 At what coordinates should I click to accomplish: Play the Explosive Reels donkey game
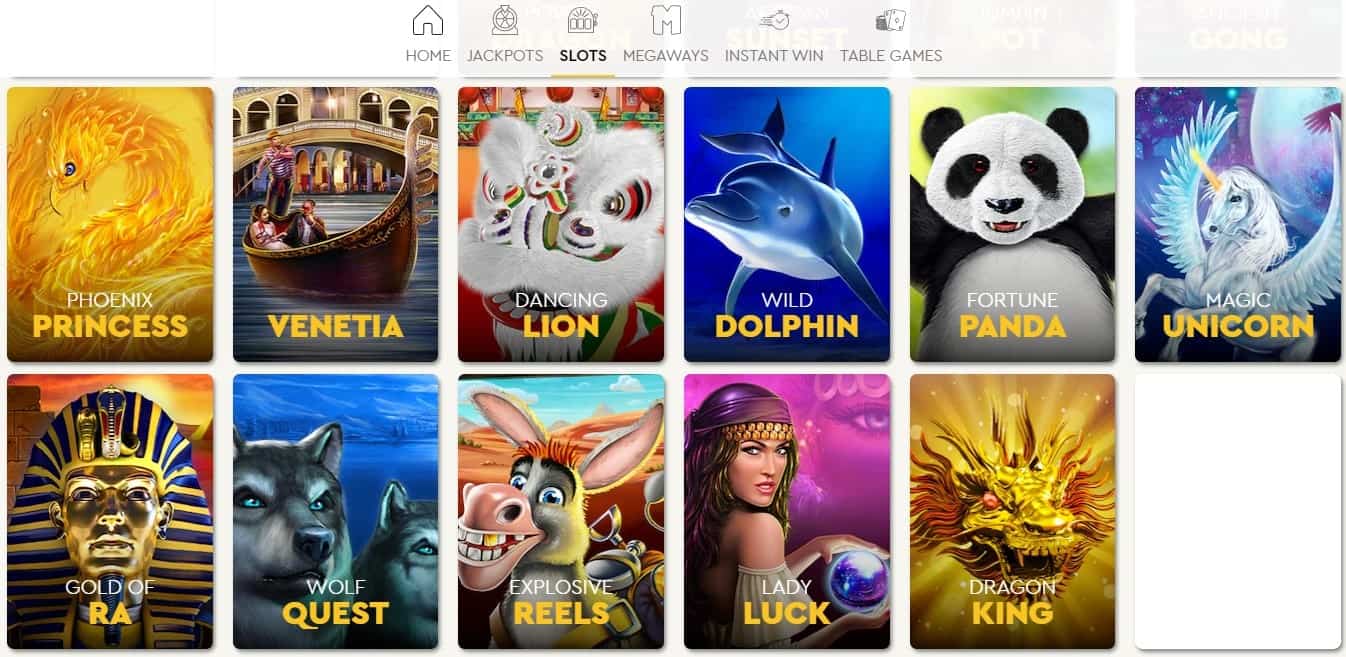pos(561,512)
